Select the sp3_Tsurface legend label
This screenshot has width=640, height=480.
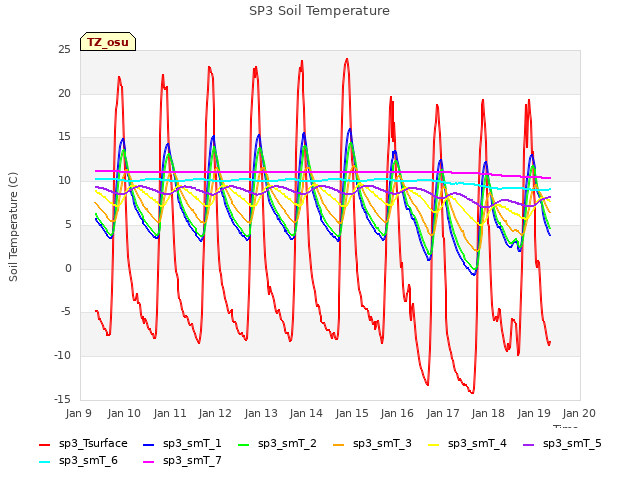pyautogui.click(x=93, y=444)
